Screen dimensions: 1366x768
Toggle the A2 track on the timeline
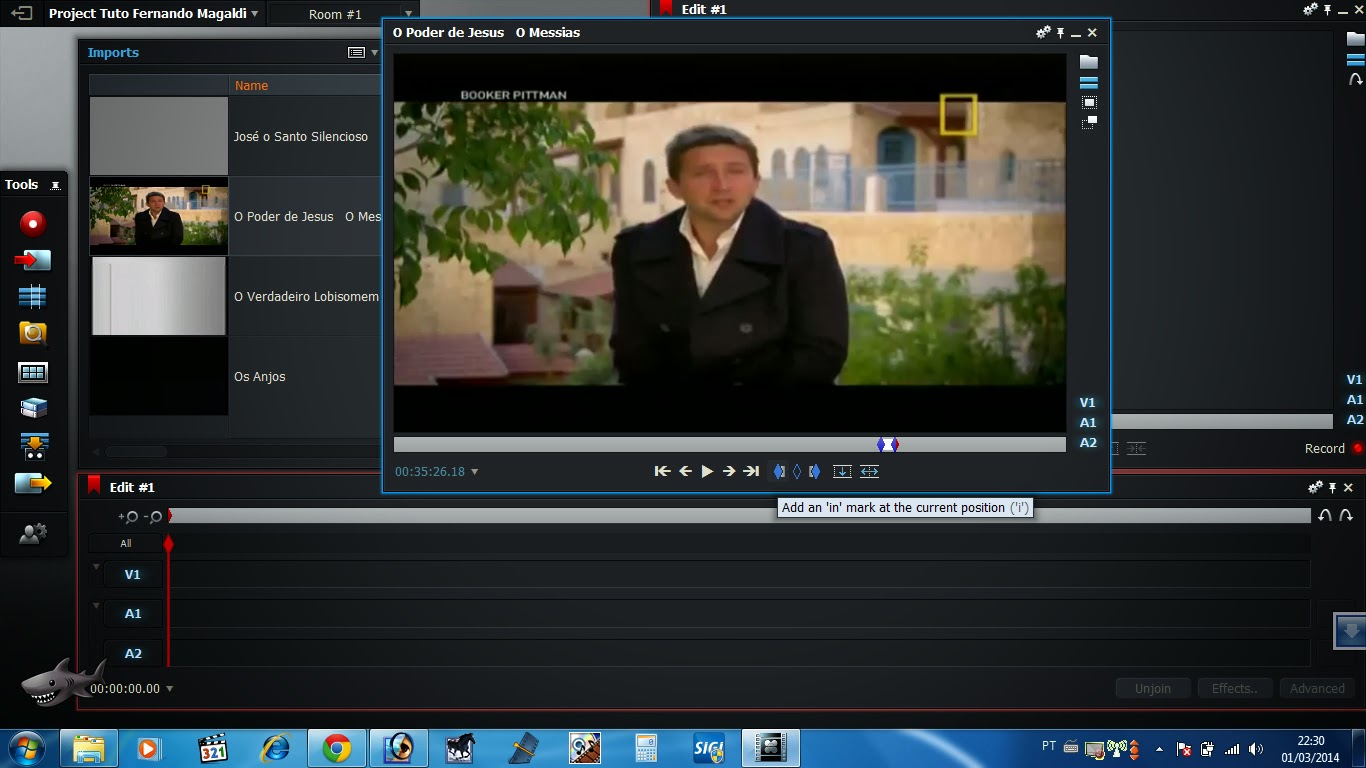click(x=132, y=653)
